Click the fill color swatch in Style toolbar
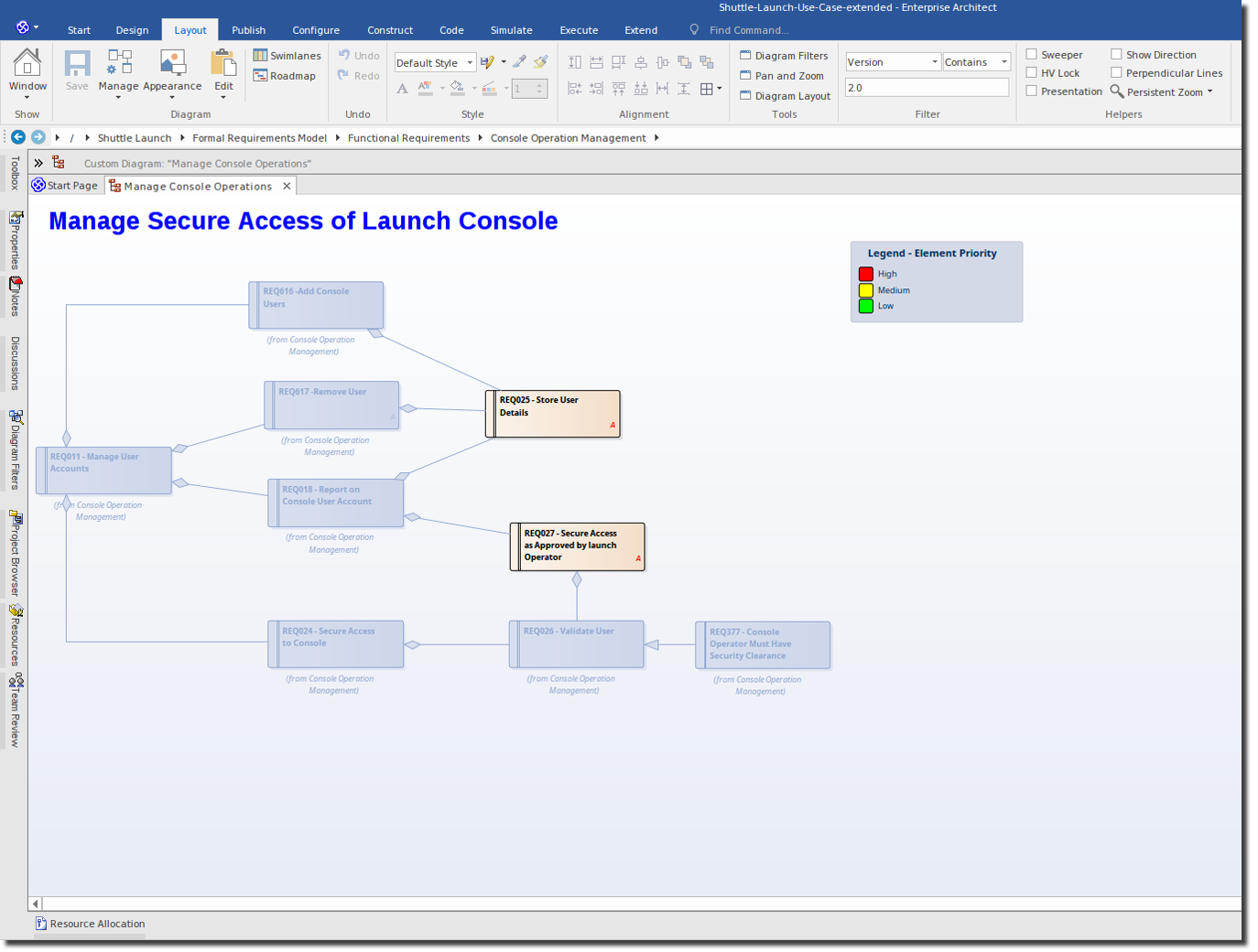The image size is (1258, 952). click(456, 88)
